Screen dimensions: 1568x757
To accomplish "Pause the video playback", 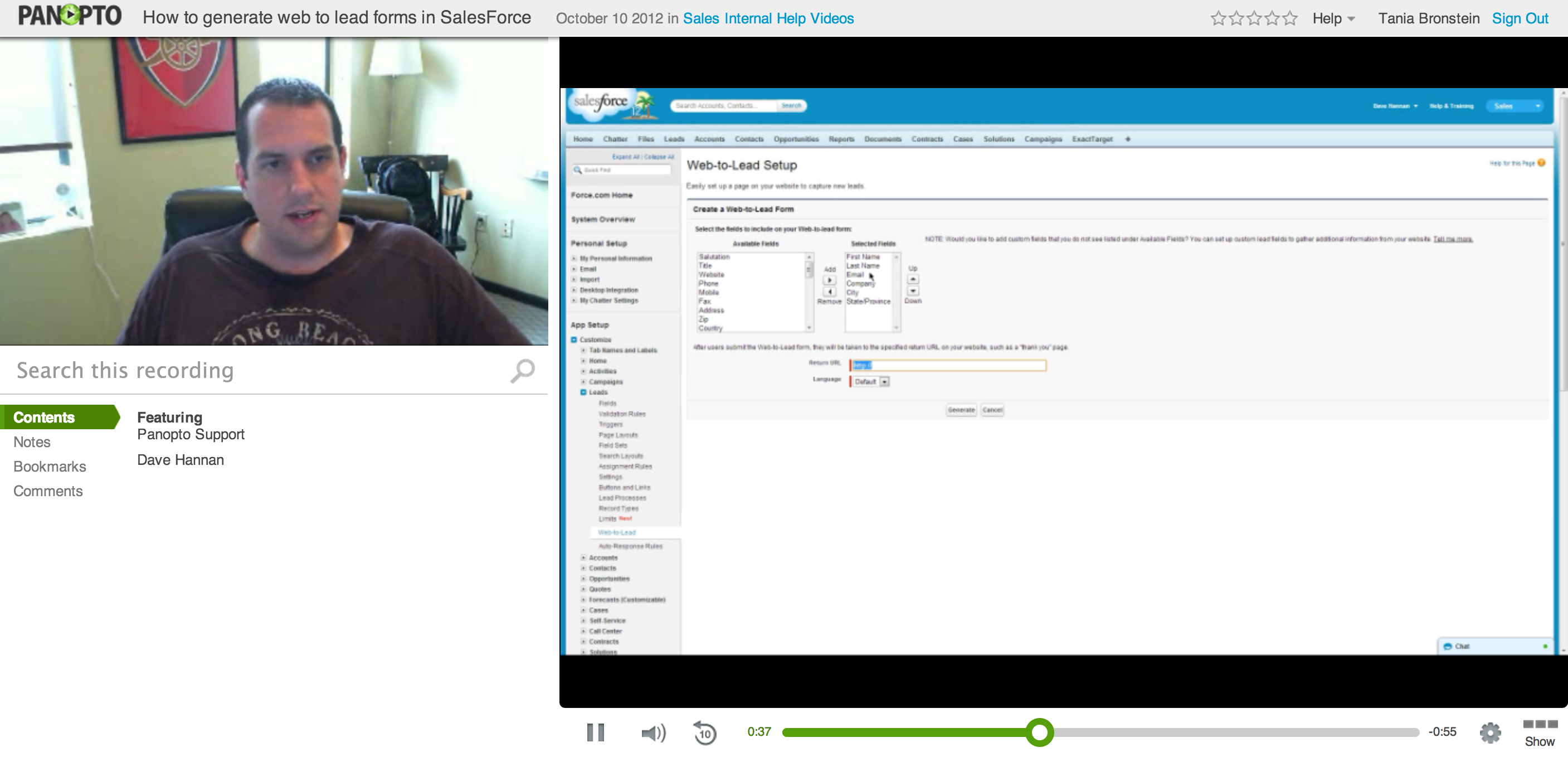I will pos(595,732).
